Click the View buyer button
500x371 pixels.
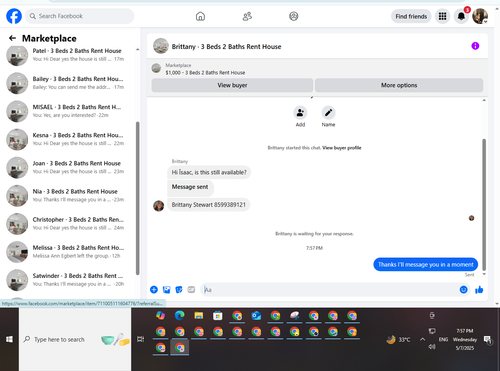[232, 85]
